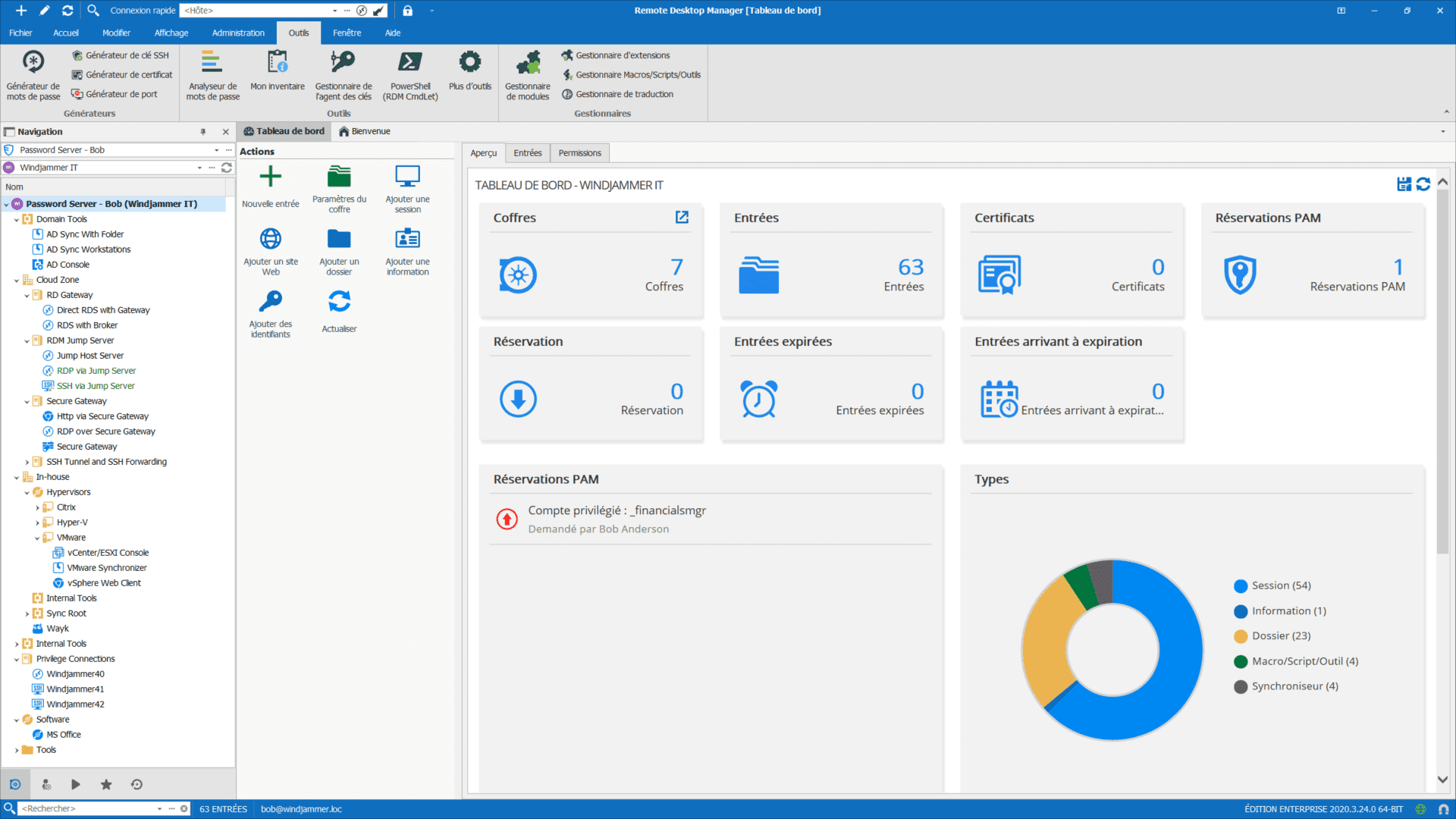Open the Windjammer IT vault dropdown
This screenshot has height=819, width=1456.
pos(199,168)
